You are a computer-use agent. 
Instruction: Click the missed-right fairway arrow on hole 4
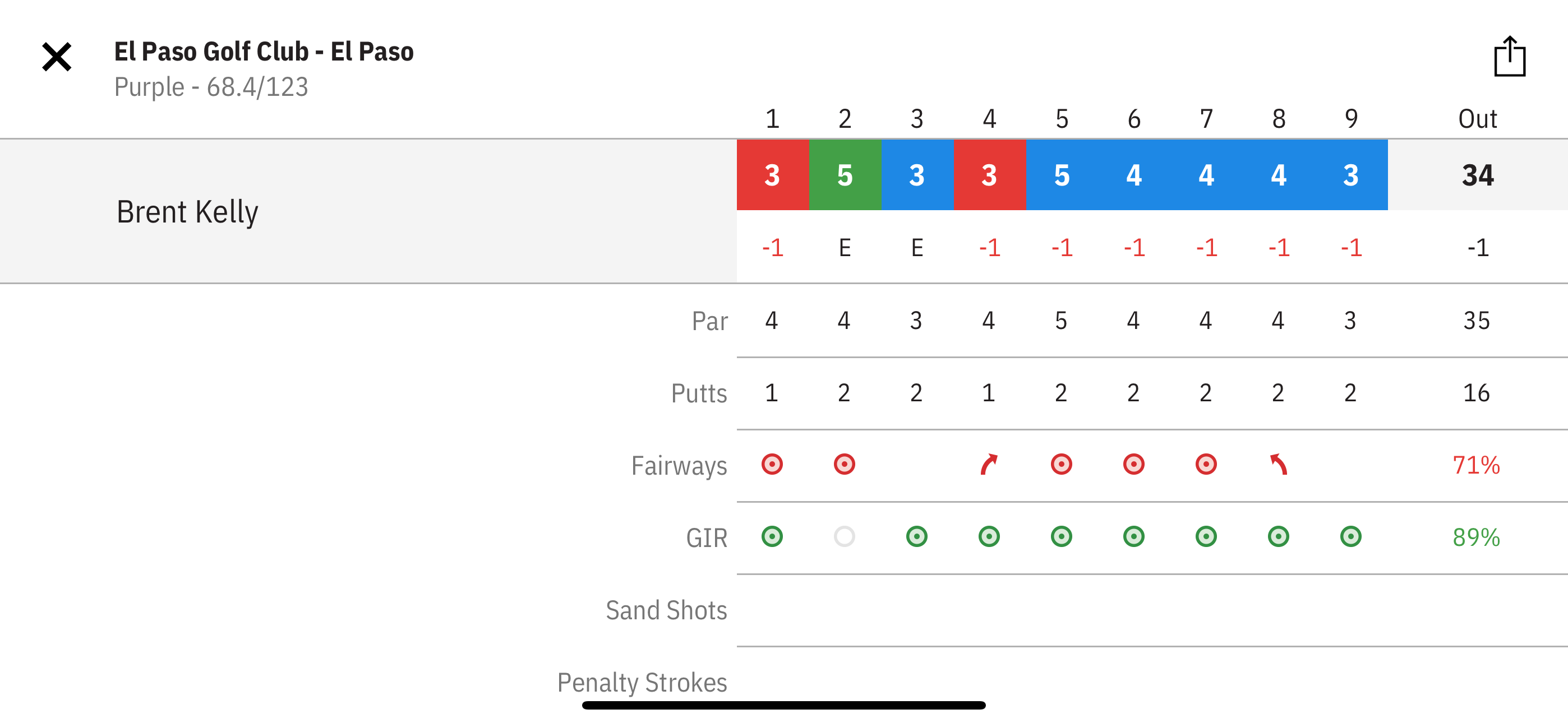click(x=989, y=465)
